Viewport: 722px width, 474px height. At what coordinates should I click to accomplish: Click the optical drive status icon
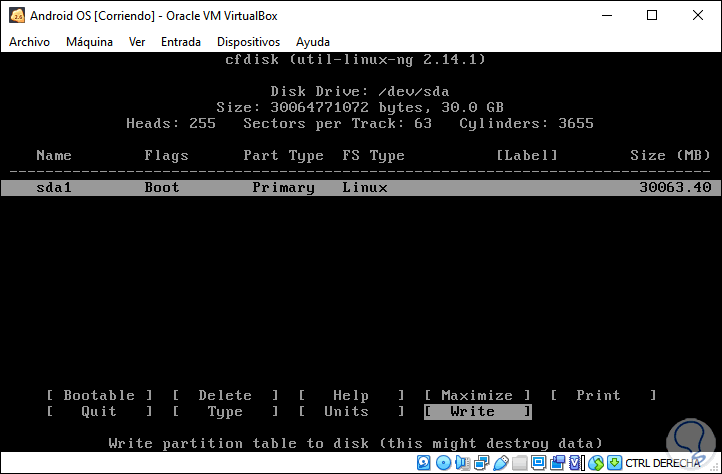(x=443, y=462)
